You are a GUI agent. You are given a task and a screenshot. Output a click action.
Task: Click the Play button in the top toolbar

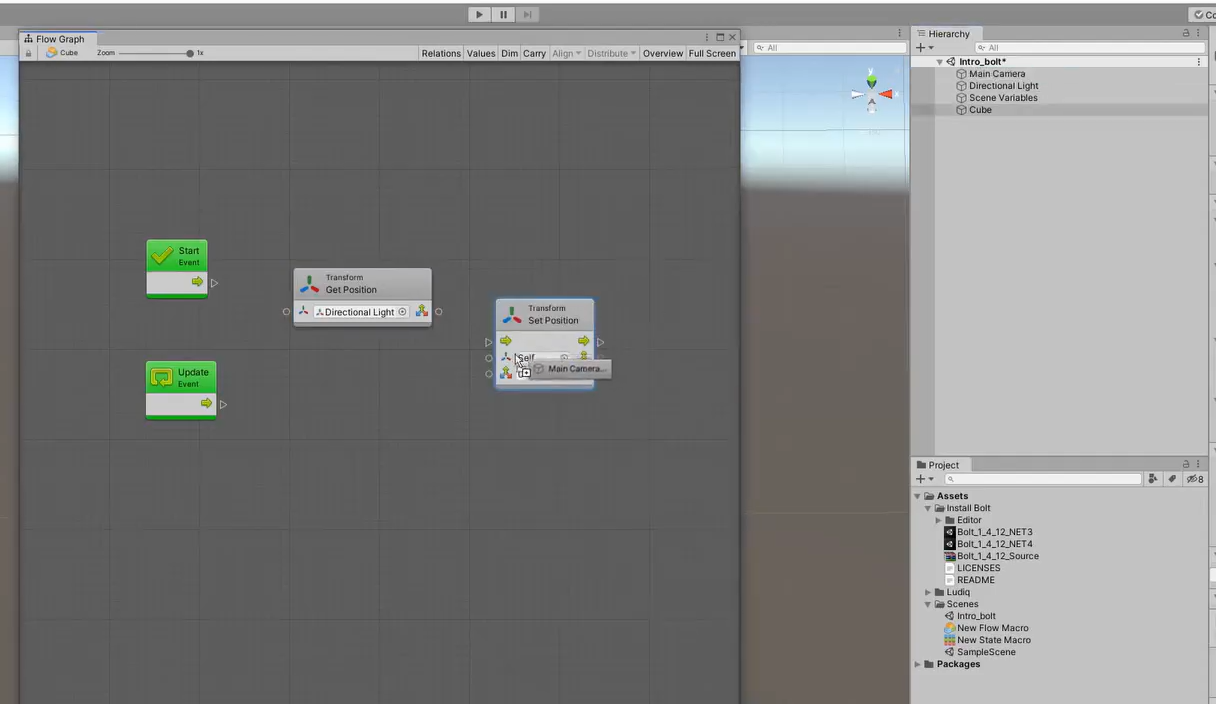click(479, 14)
